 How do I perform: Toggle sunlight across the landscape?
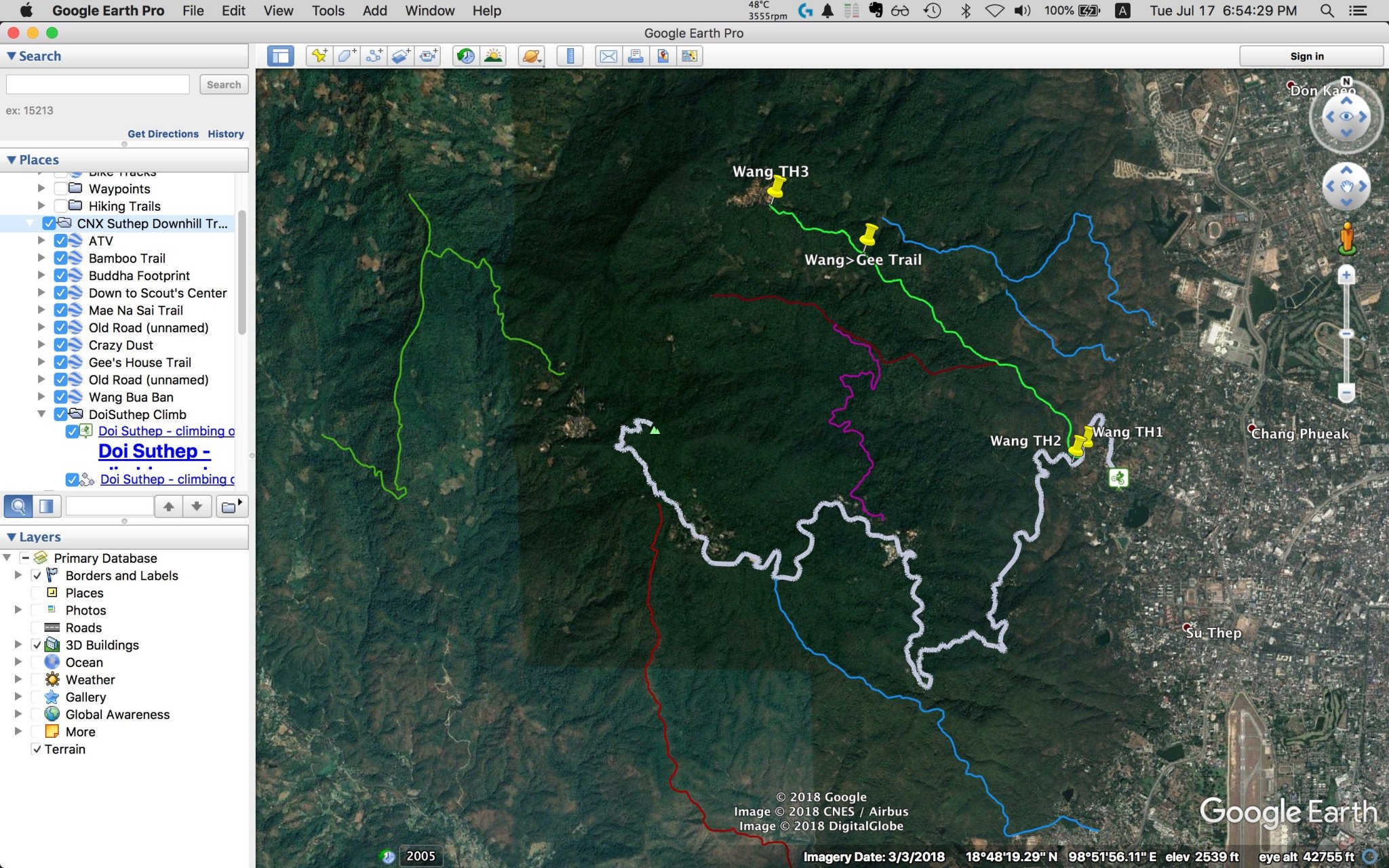pos(493,56)
